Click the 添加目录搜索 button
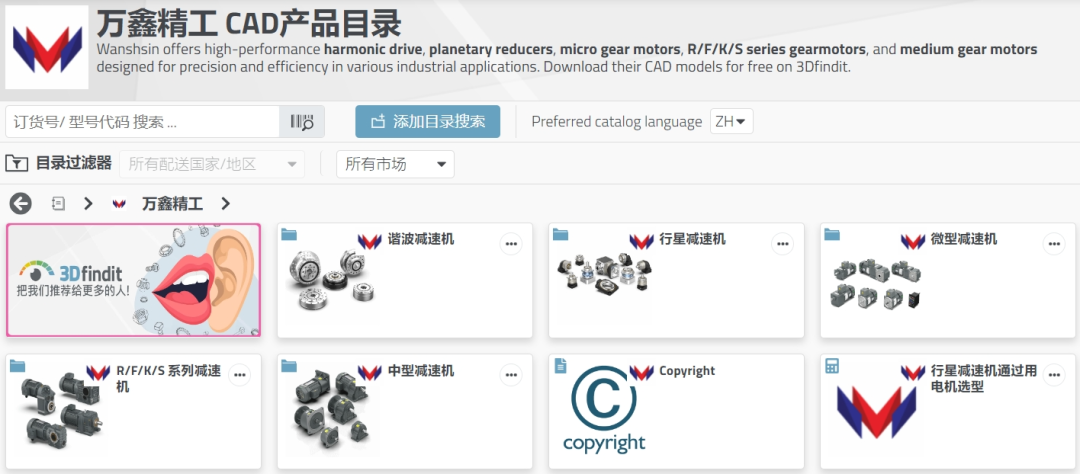The image size is (1080, 474). point(428,121)
